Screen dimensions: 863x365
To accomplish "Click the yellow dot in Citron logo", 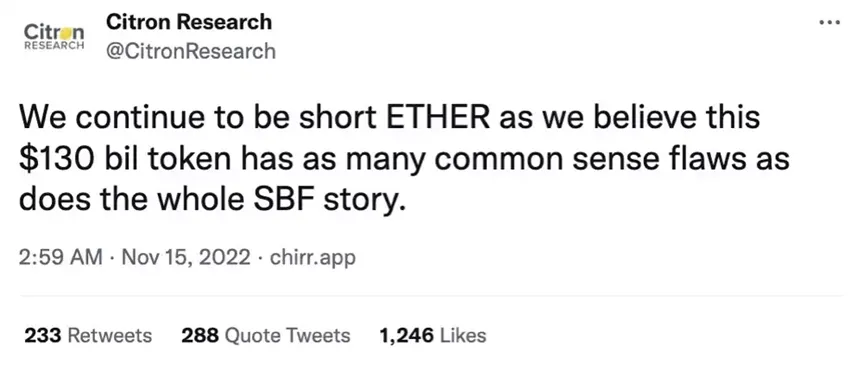I will click(x=65, y=33).
